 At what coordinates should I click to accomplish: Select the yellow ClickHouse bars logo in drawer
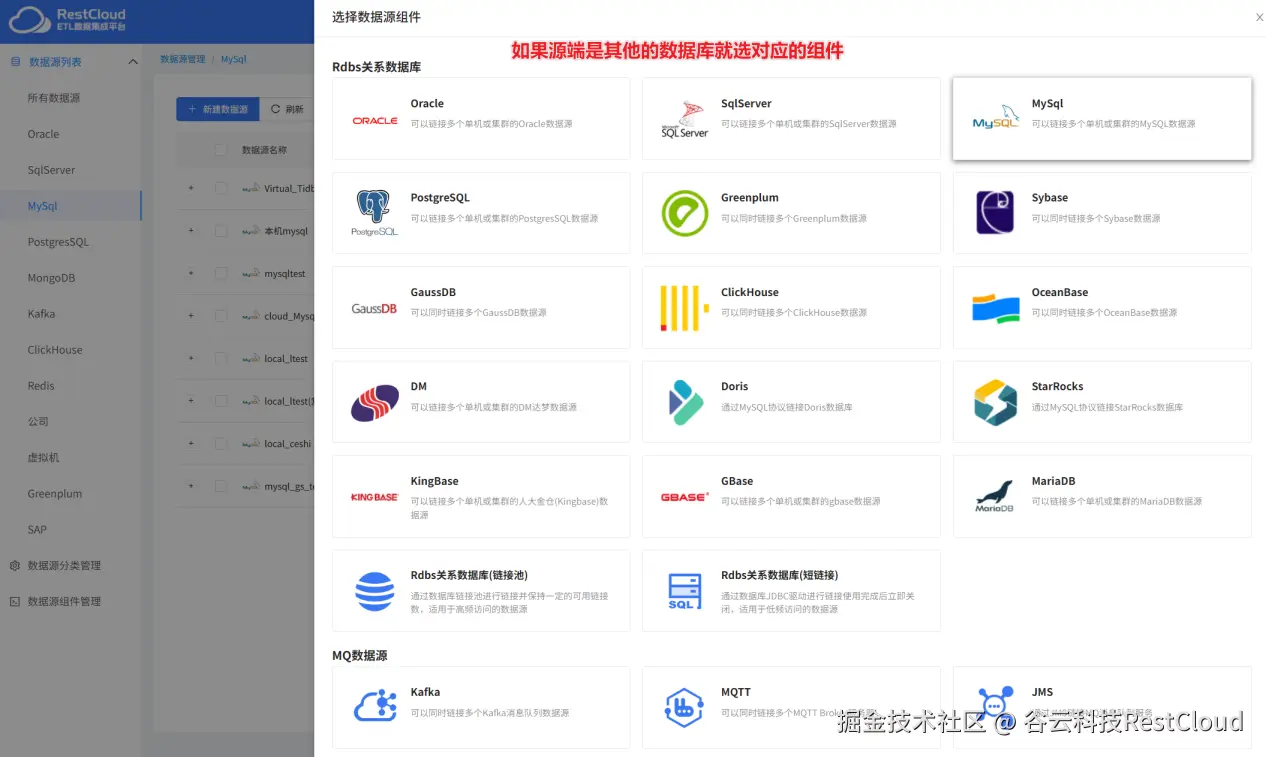click(685, 308)
